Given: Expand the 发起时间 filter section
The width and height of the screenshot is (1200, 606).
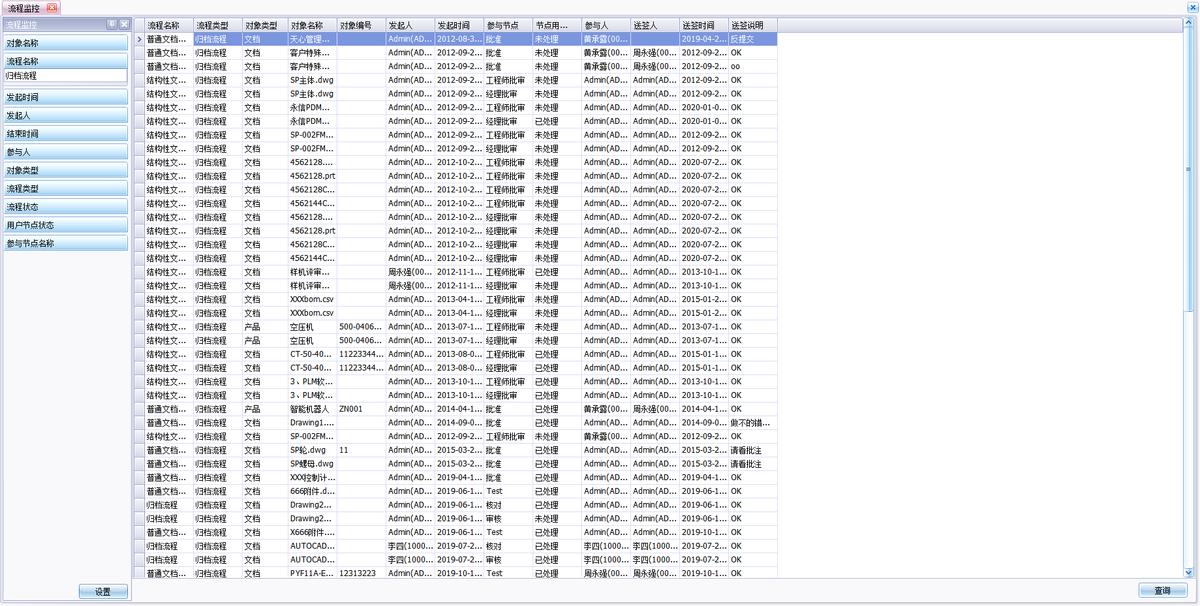Looking at the screenshot, I should pyautogui.click(x=65, y=98).
